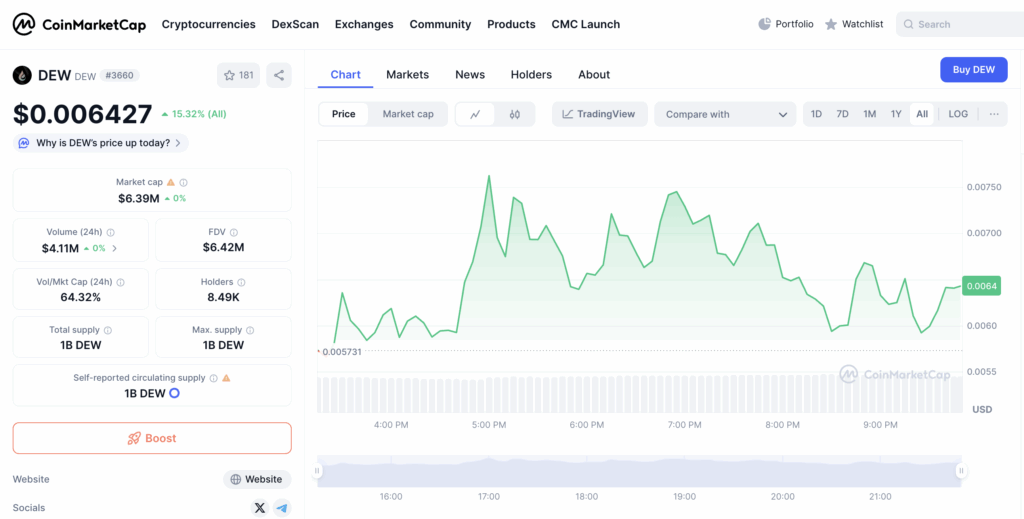Select the candlestick chart icon
Screen dimensions: 1024x519
point(515,114)
